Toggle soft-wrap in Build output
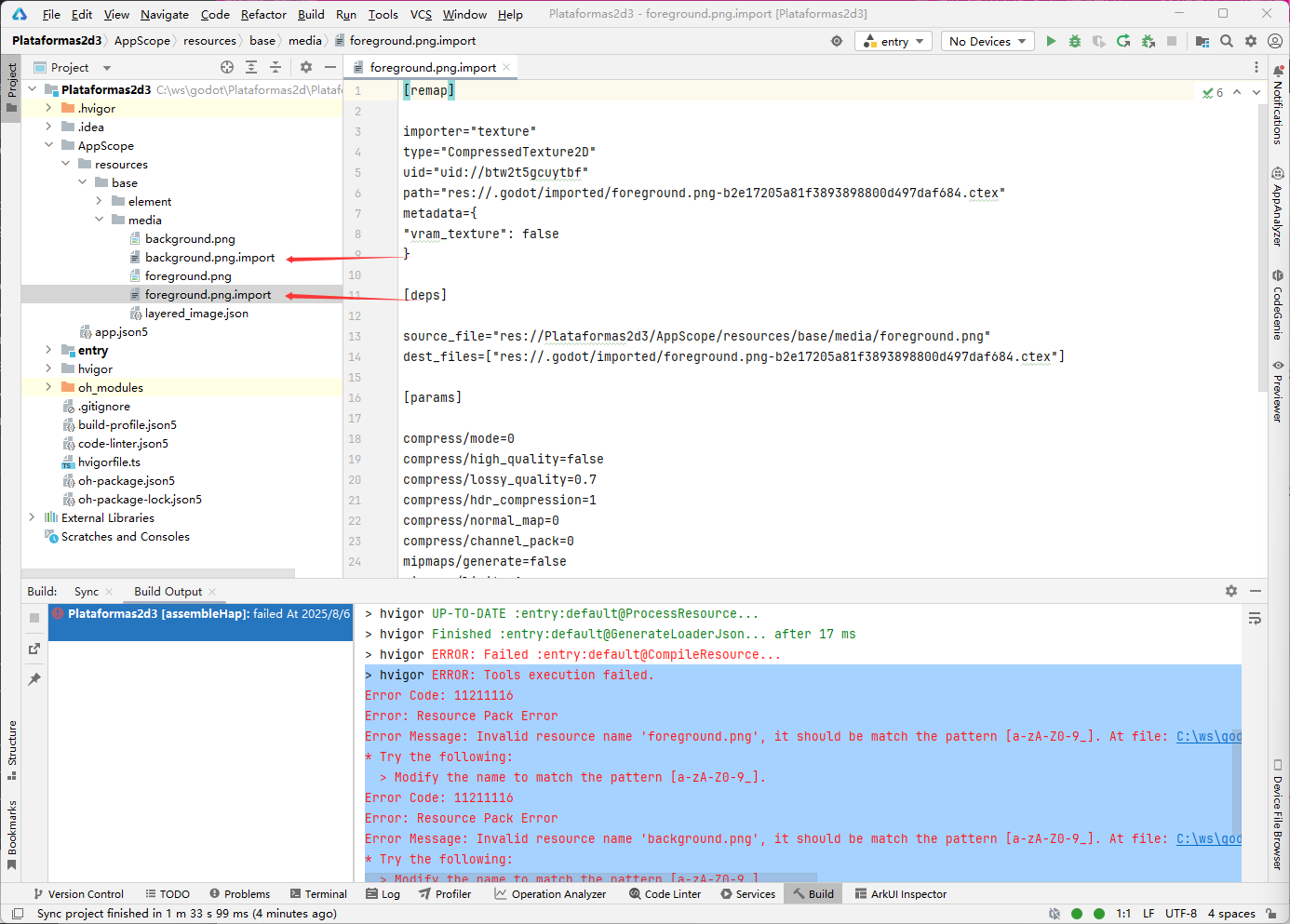 [1255, 619]
